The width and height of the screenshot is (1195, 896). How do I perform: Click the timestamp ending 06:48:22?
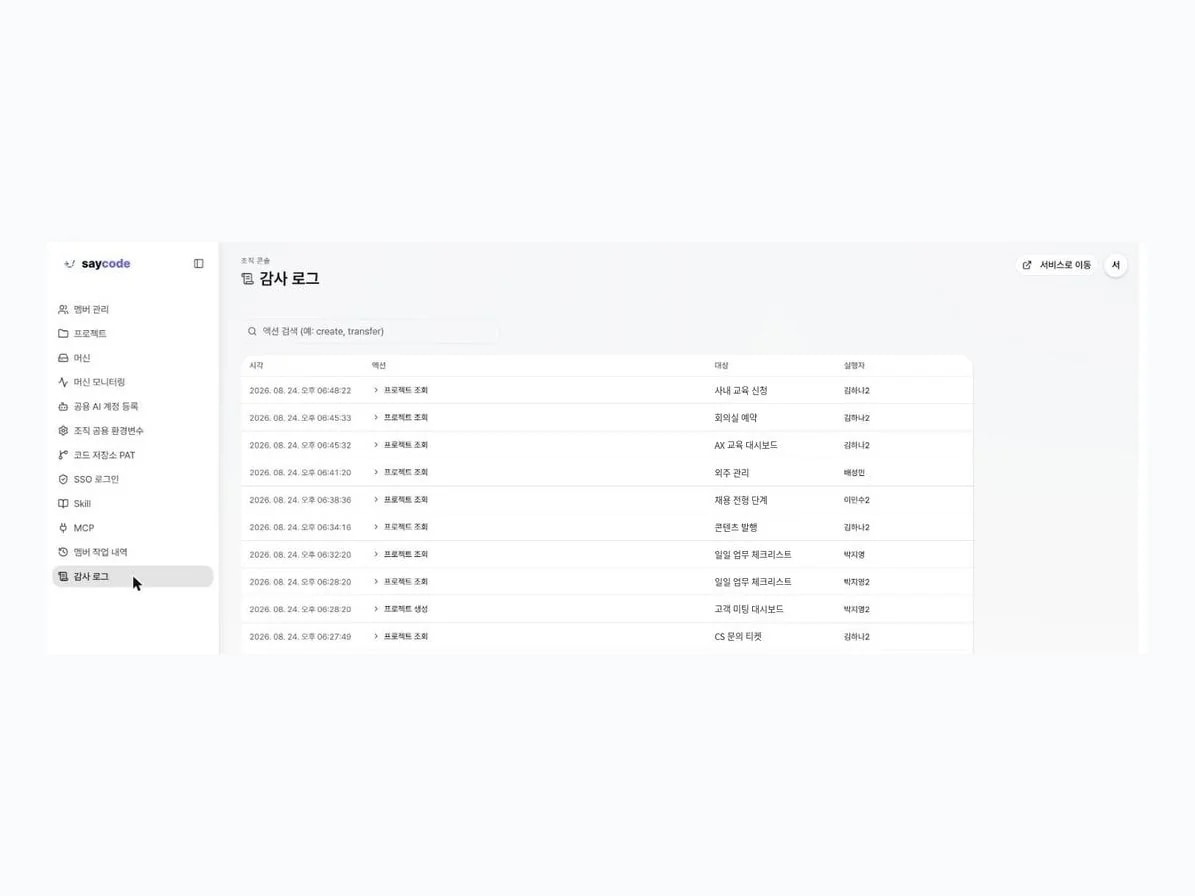(x=300, y=390)
